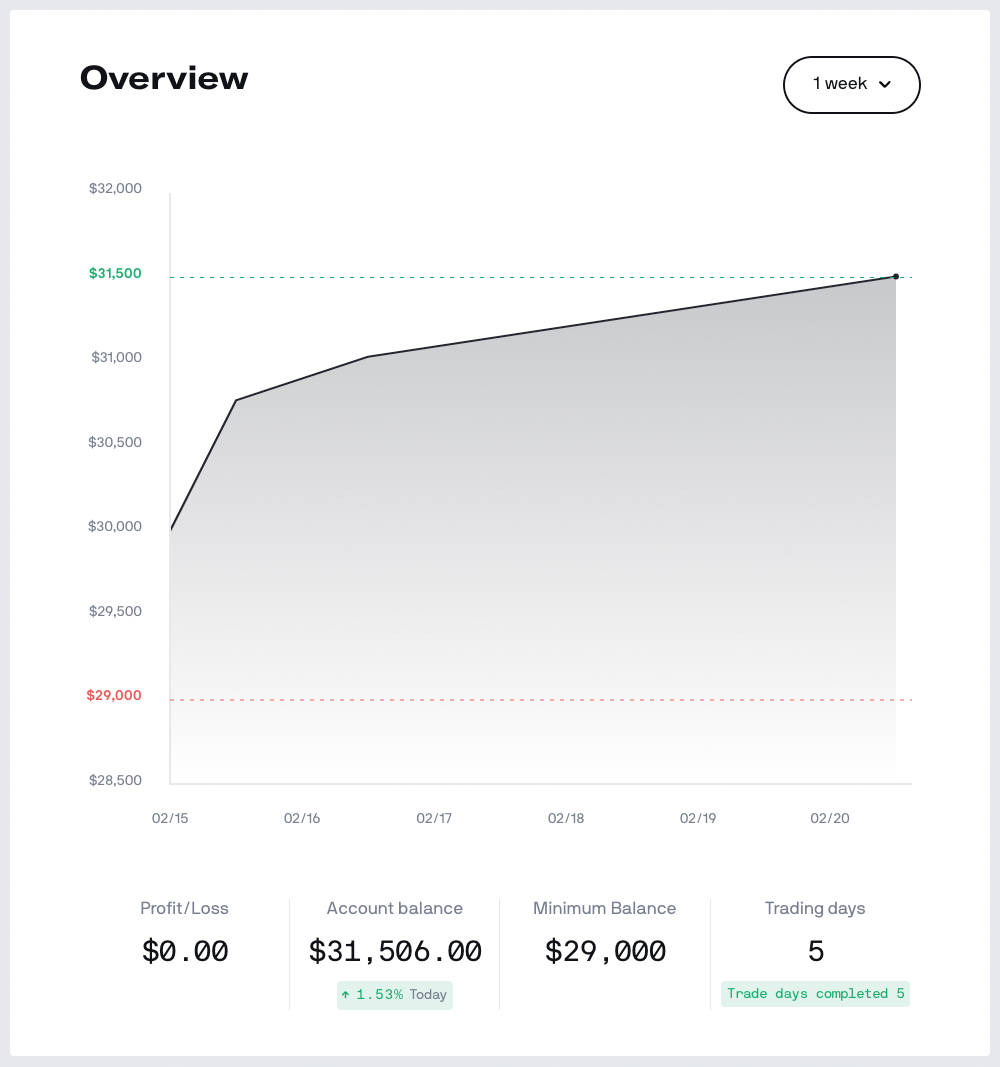Click the 02/16 date label on the axis

click(x=302, y=818)
